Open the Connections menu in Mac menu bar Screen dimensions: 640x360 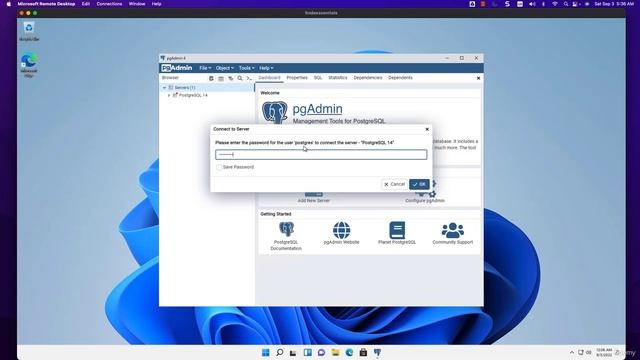[x=109, y=4]
